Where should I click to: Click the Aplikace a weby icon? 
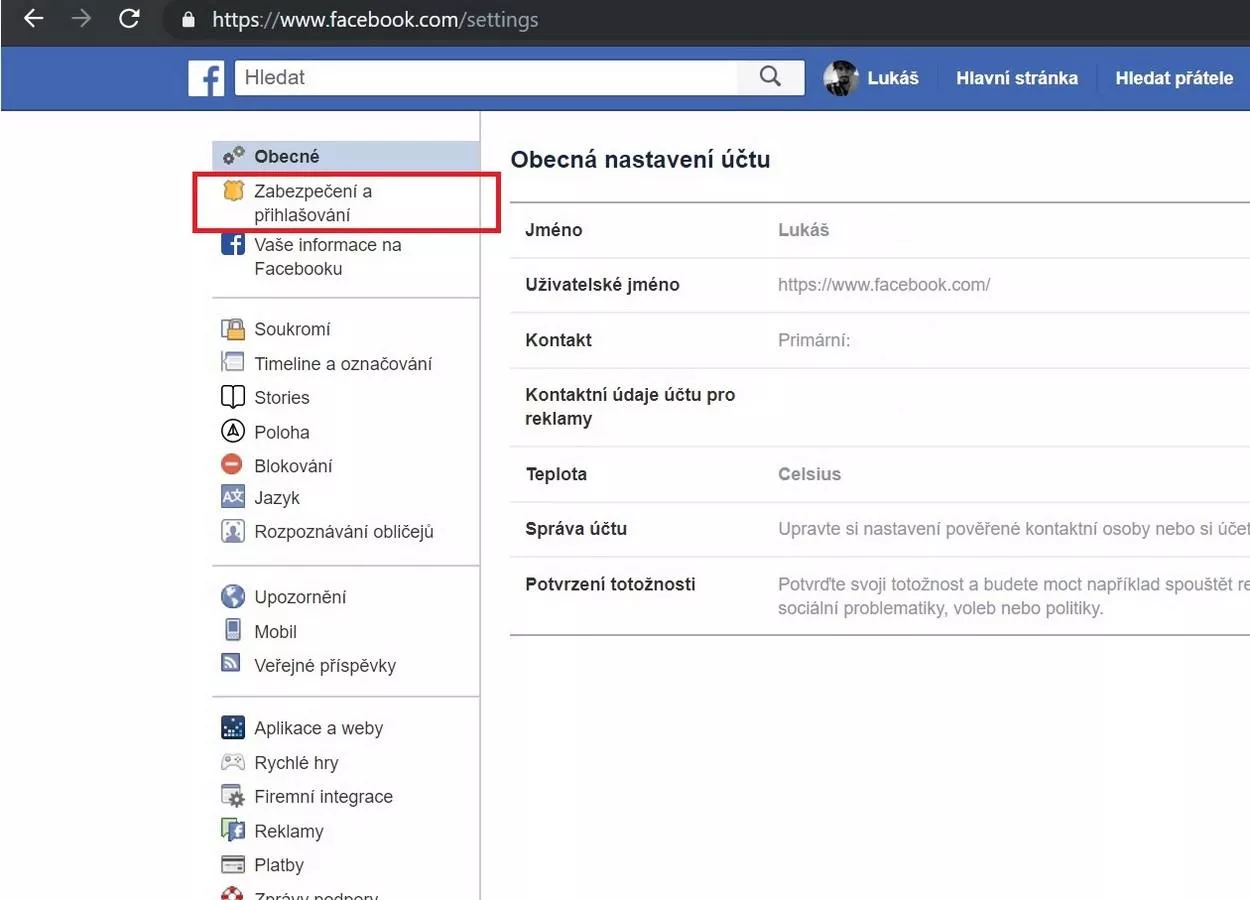(x=233, y=727)
